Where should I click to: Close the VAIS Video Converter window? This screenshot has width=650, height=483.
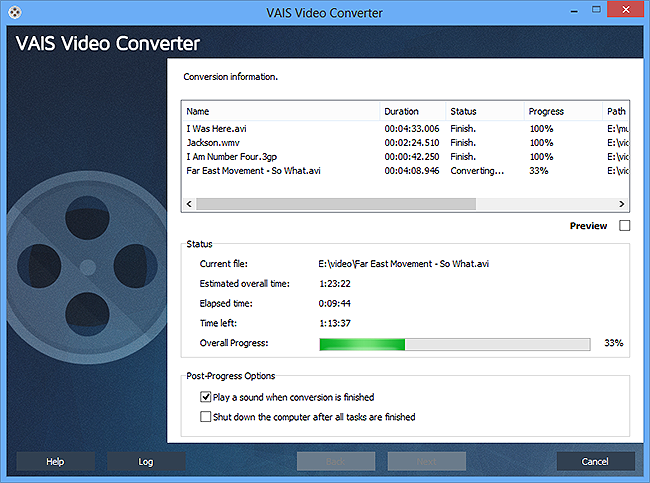pyautogui.click(x=626, y=9)
